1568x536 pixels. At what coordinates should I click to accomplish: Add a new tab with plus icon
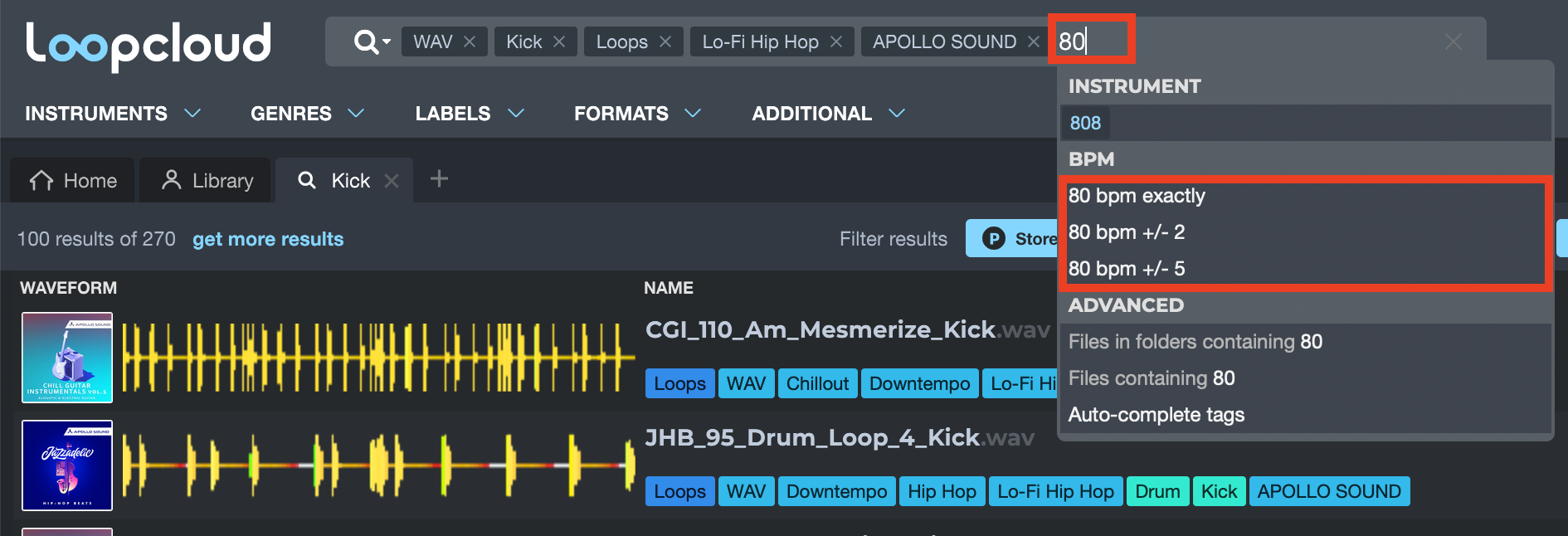pos(439,178)
